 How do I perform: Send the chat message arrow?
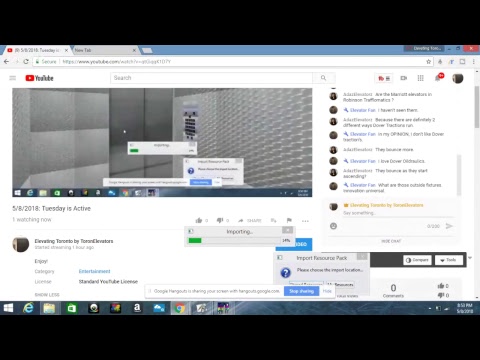[x=449, y=226]
